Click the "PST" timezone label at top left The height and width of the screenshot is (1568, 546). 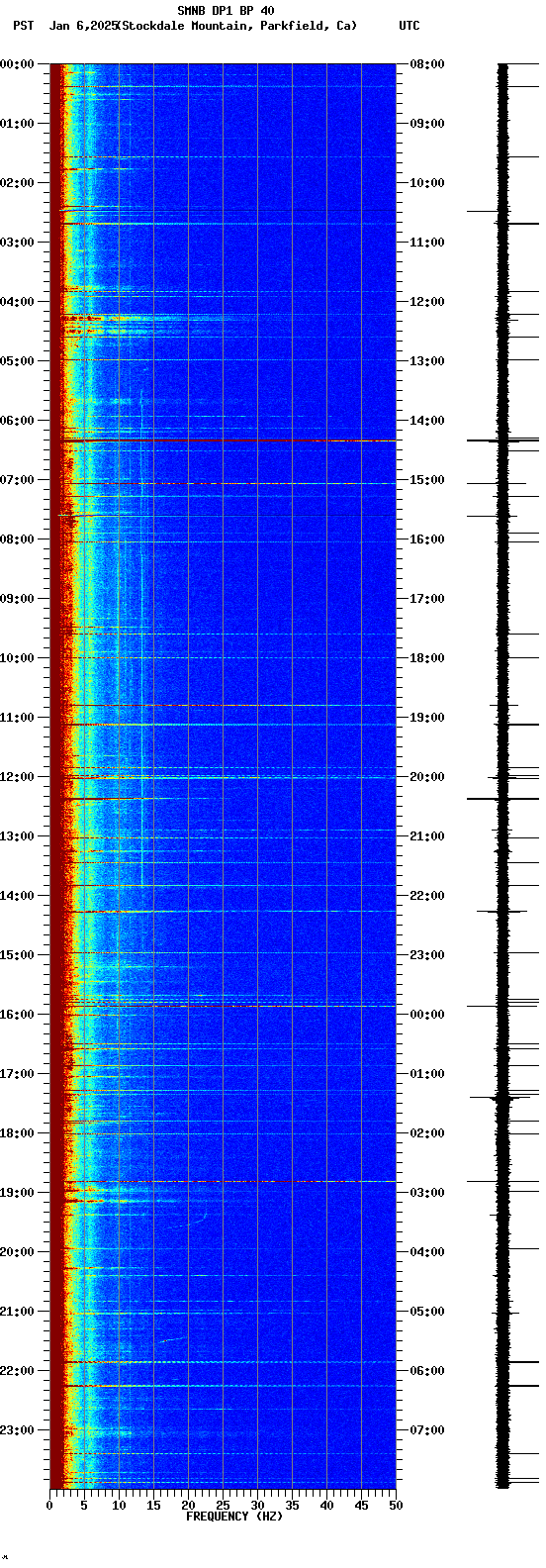[23, 26]
